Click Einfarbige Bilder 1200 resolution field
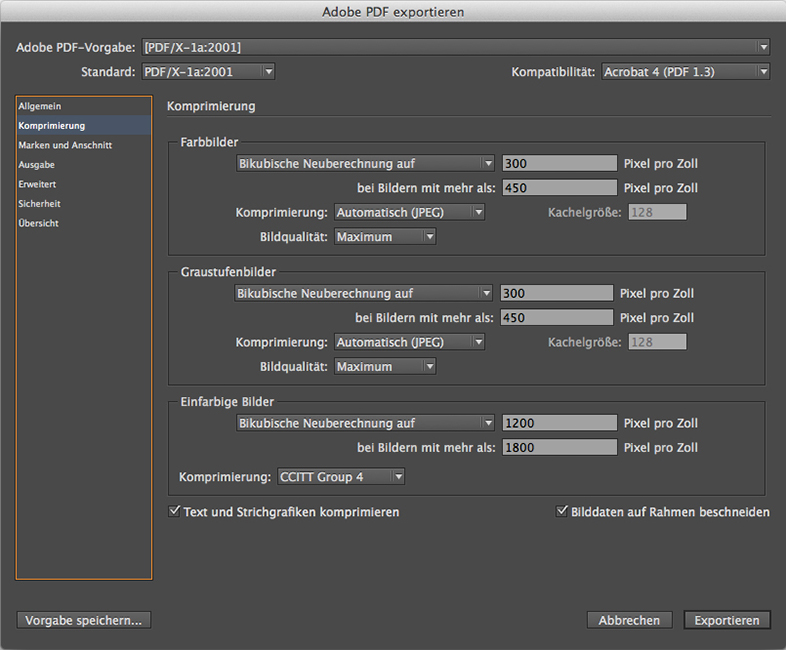 [559, 423]
